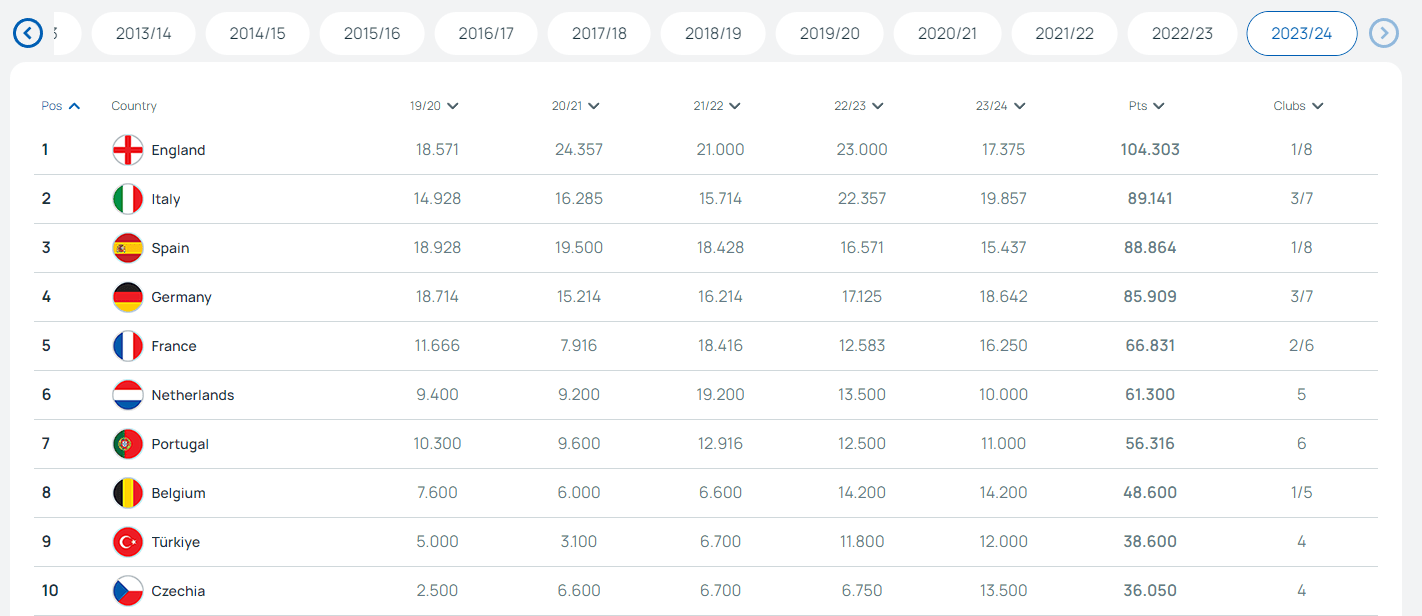Image resolution: width=1422 pixels, height=616 pixels.
Task: Open the 2013/14 season tab
Action: point(144,34)
